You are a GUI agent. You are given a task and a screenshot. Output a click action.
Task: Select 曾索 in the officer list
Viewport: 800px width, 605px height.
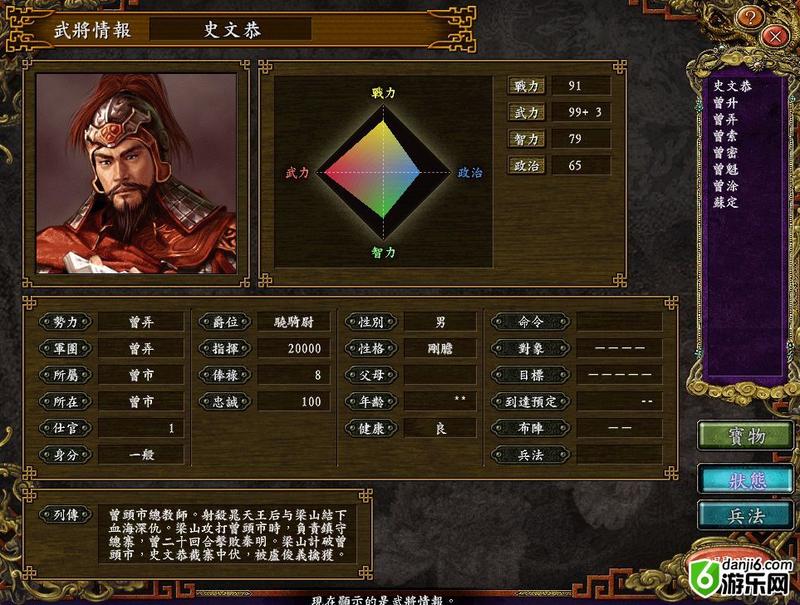[726, 136]
